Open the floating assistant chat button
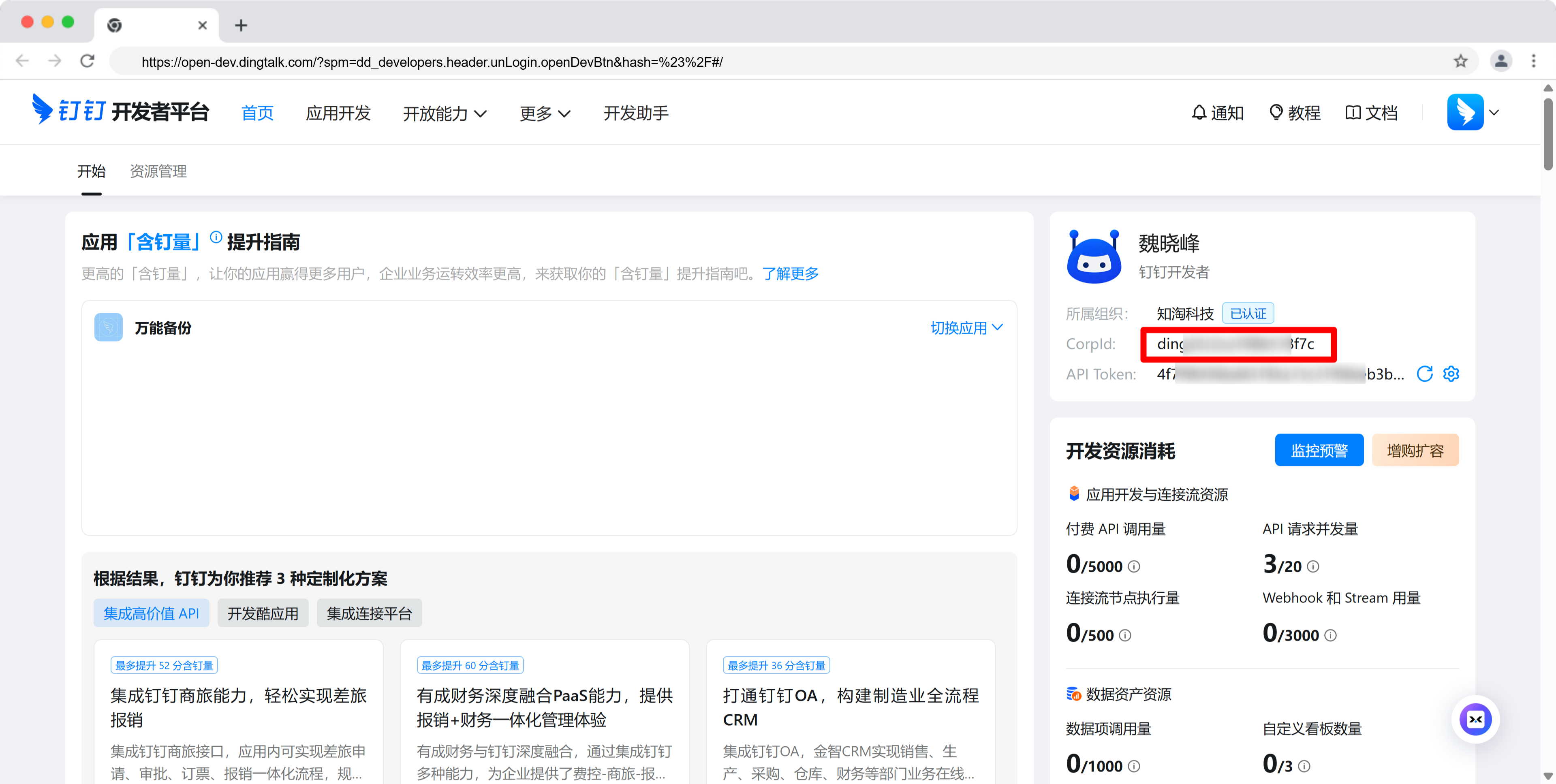 [x=1475, y=719]
